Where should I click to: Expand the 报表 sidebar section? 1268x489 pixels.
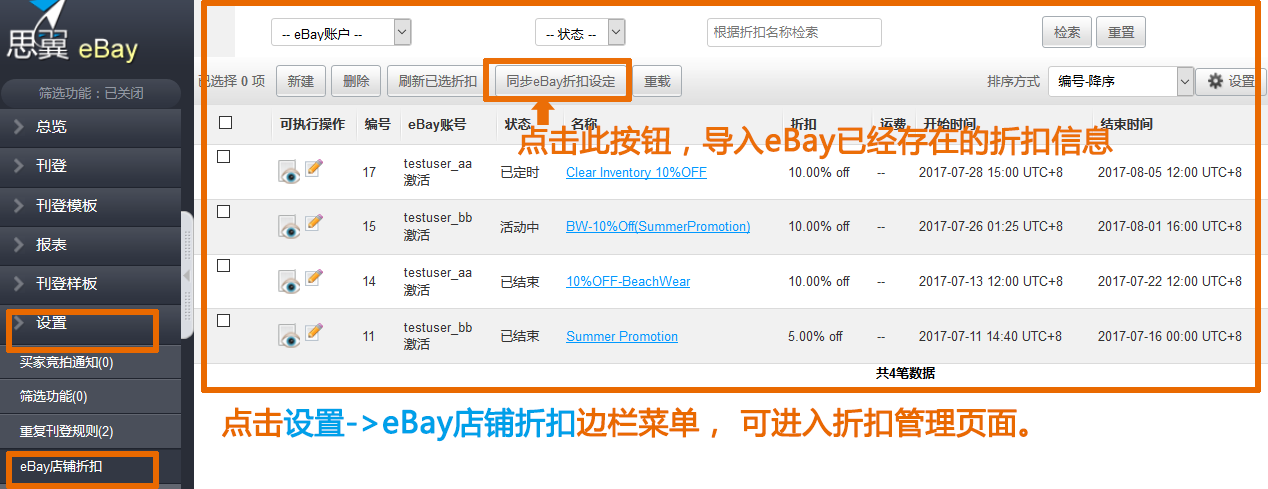coord(91,244)
